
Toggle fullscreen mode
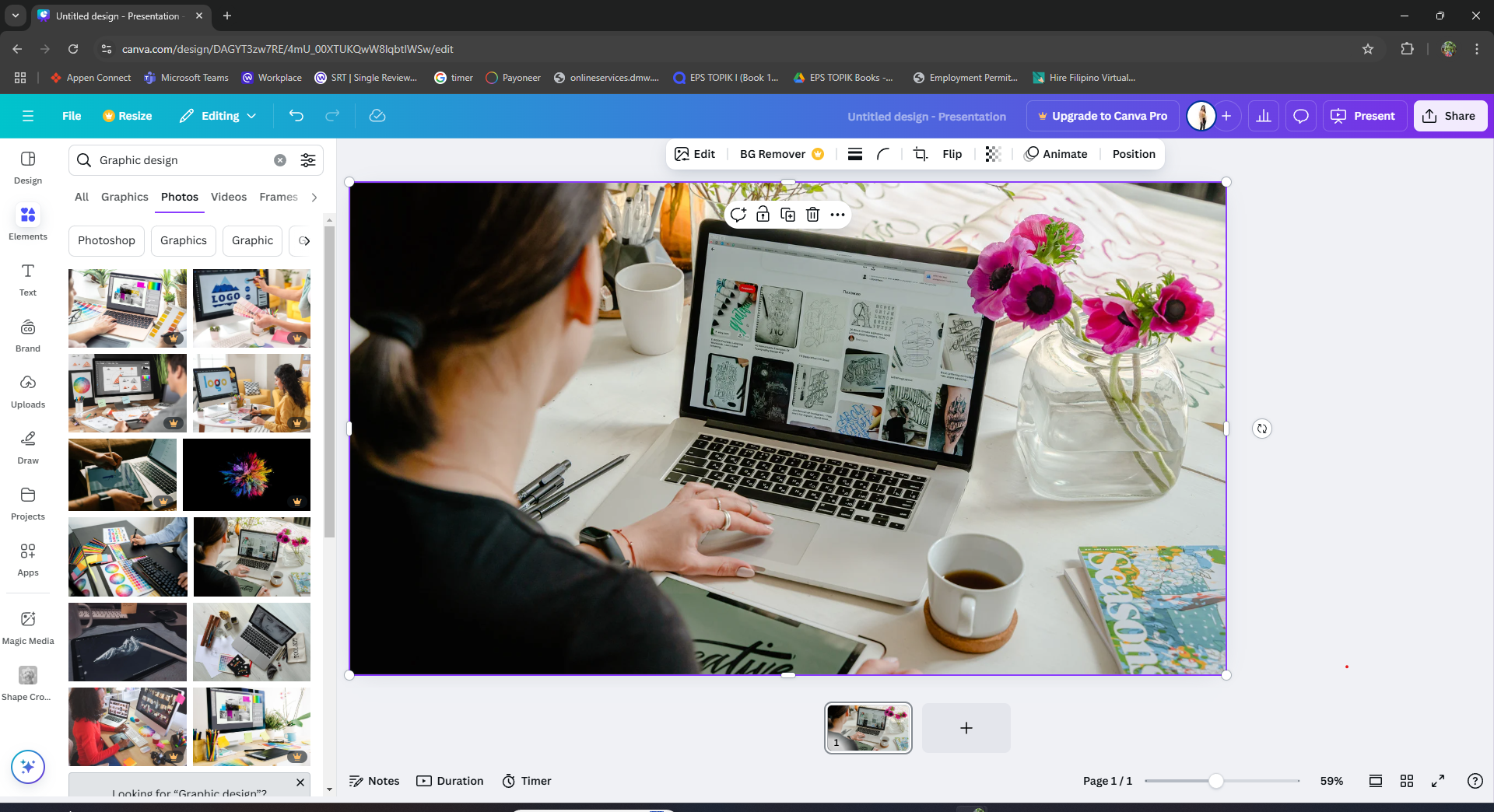[x=1438, y=781]
